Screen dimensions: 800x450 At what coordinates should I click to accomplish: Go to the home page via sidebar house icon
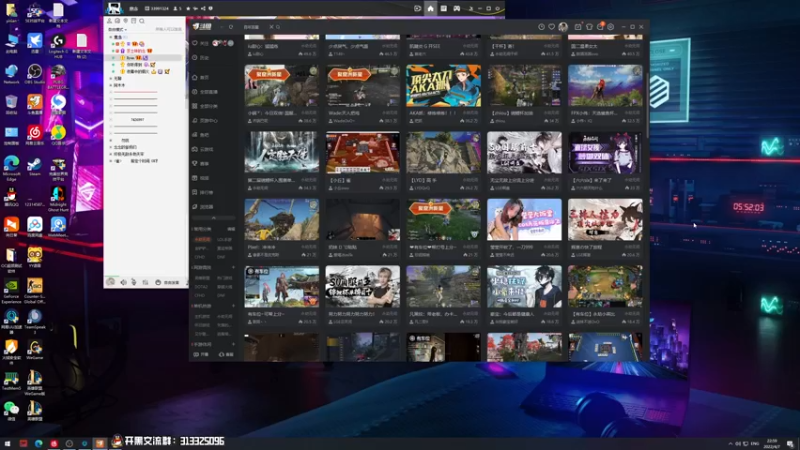(x=195, y=77)
